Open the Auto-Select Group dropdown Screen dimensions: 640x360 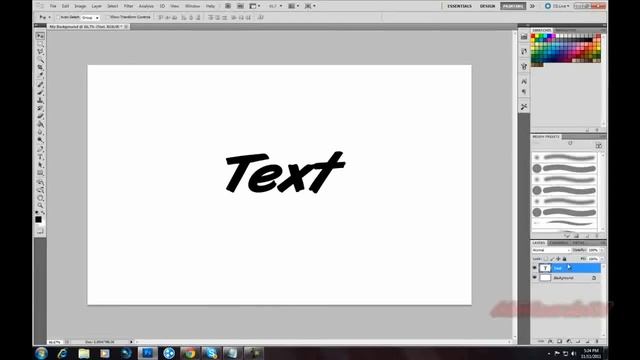(x=90, y=18)
